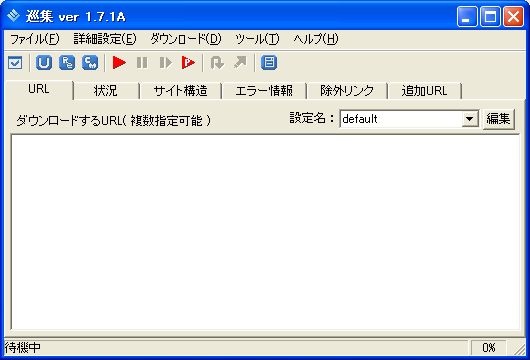Click the red play icon with P
The height and width of the screenshot is (360, 530).
pos(188,63)
